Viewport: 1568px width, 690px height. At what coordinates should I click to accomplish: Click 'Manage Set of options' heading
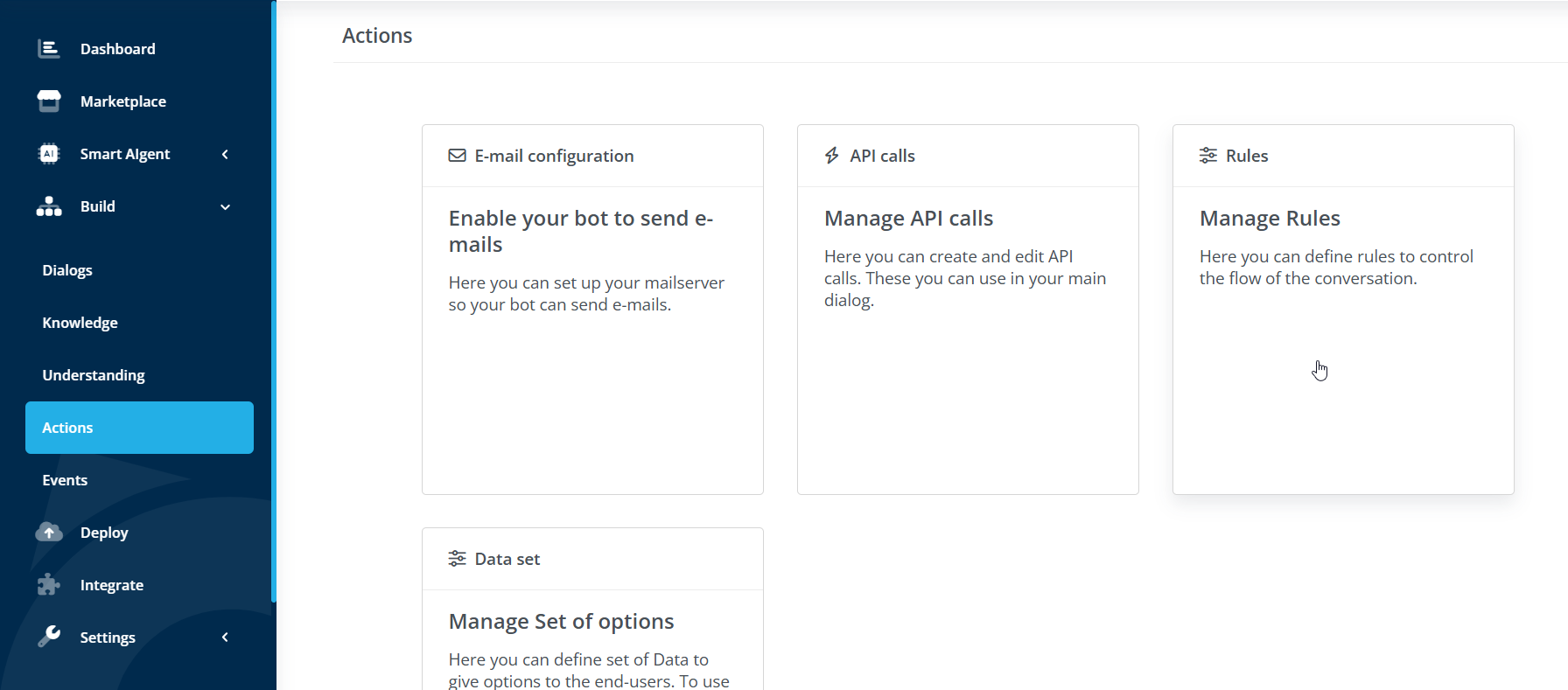pyautogui.click(x=561, y=621)
